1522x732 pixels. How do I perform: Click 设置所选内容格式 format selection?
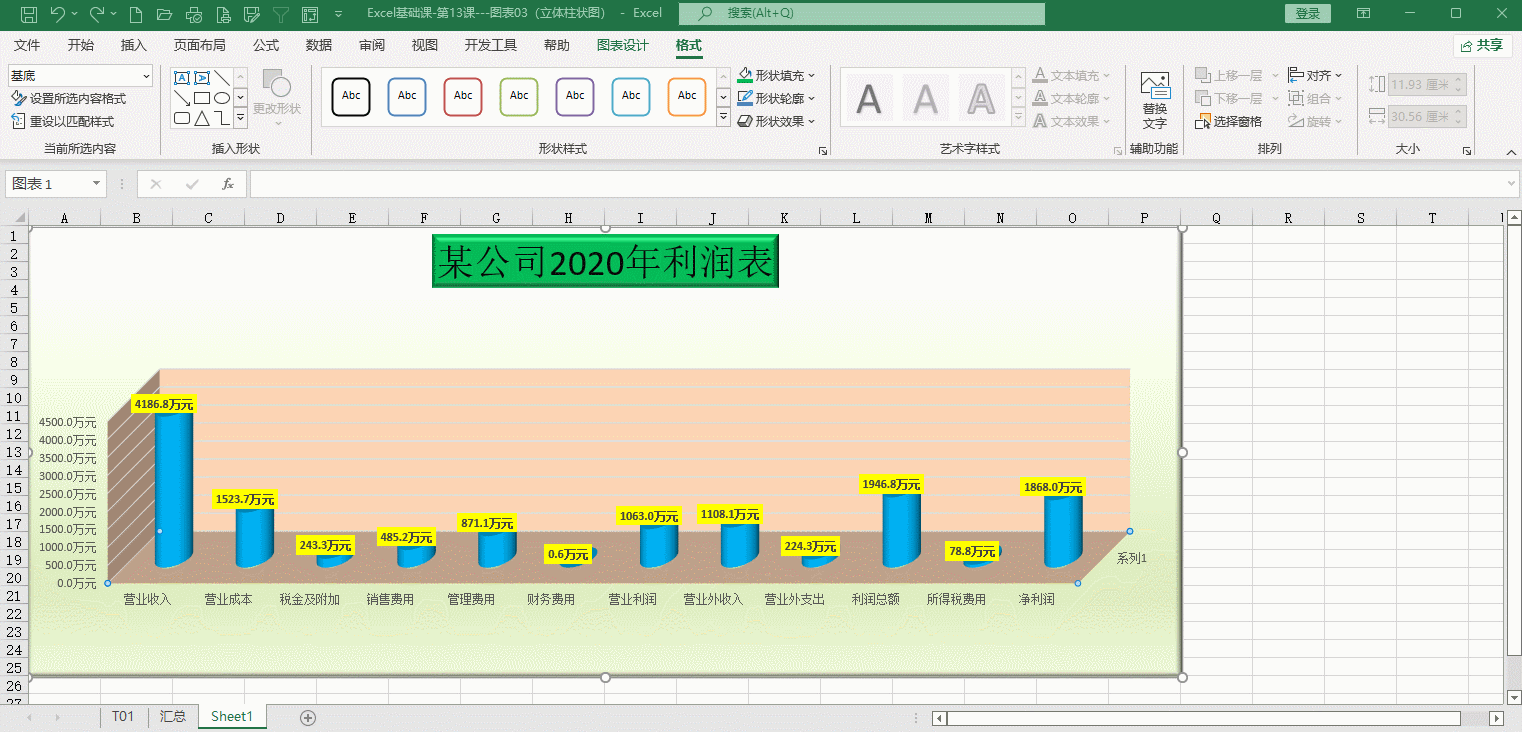(69, 99)
